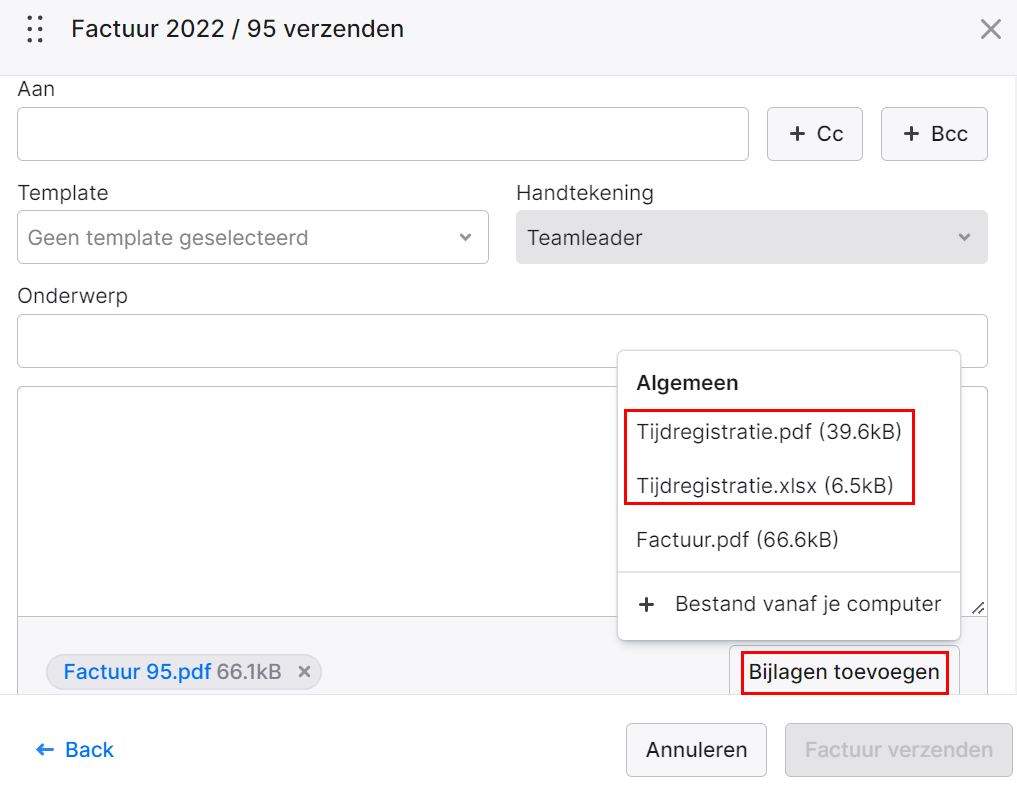Screen dimensions: 1017x792
Task: Select Tijdregistratie.pdf from attachment list
Action: pos(769,431)
